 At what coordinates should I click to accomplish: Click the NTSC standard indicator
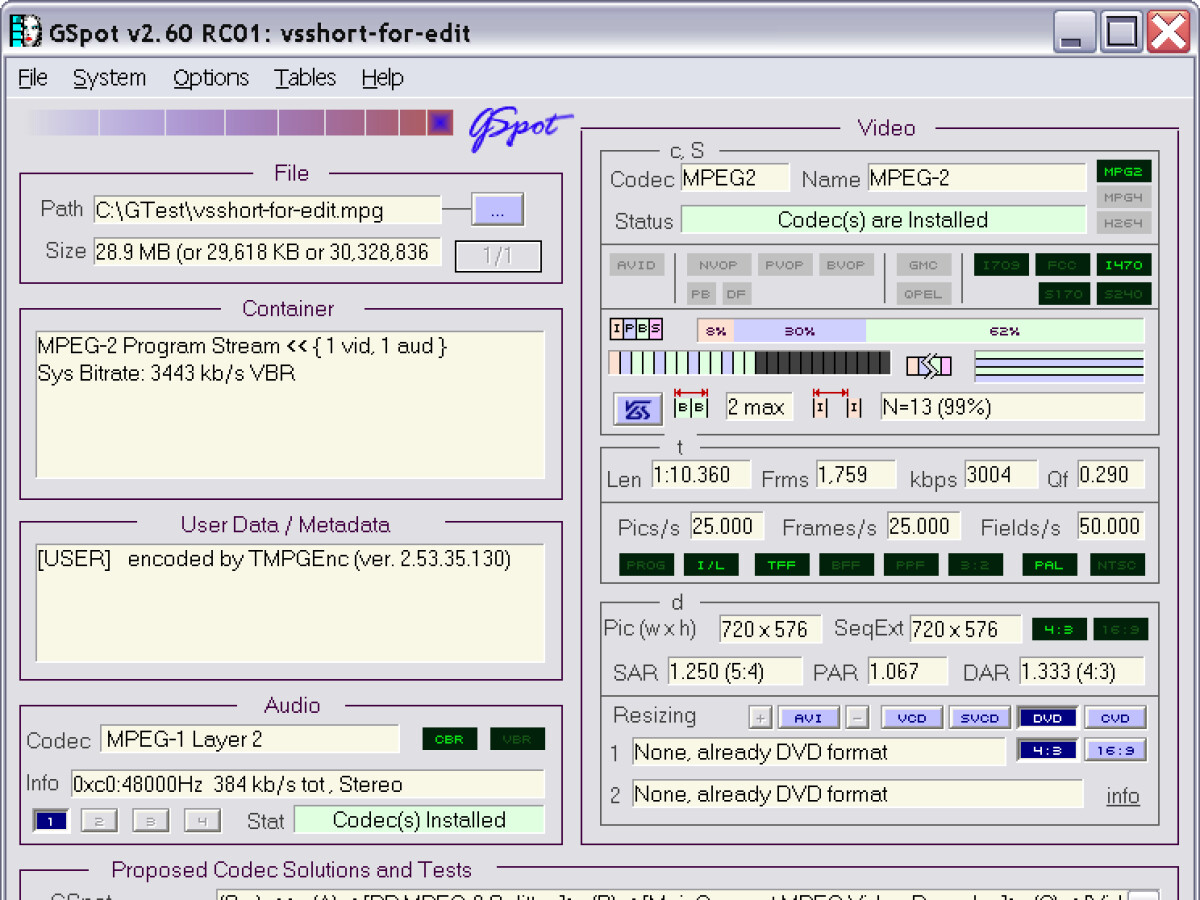pyautogui.click(x=1116, y=565)
